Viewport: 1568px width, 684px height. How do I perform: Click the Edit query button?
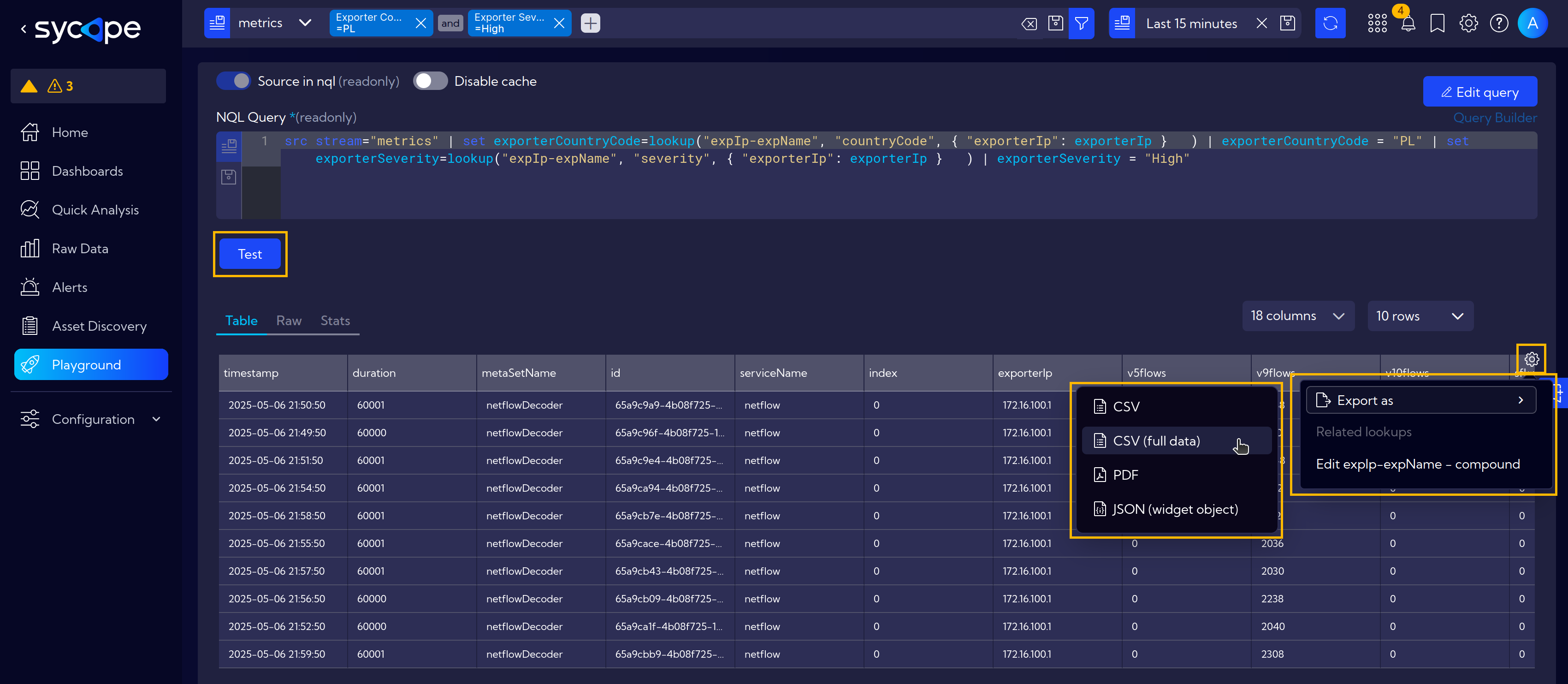[x=1480, y=92]
